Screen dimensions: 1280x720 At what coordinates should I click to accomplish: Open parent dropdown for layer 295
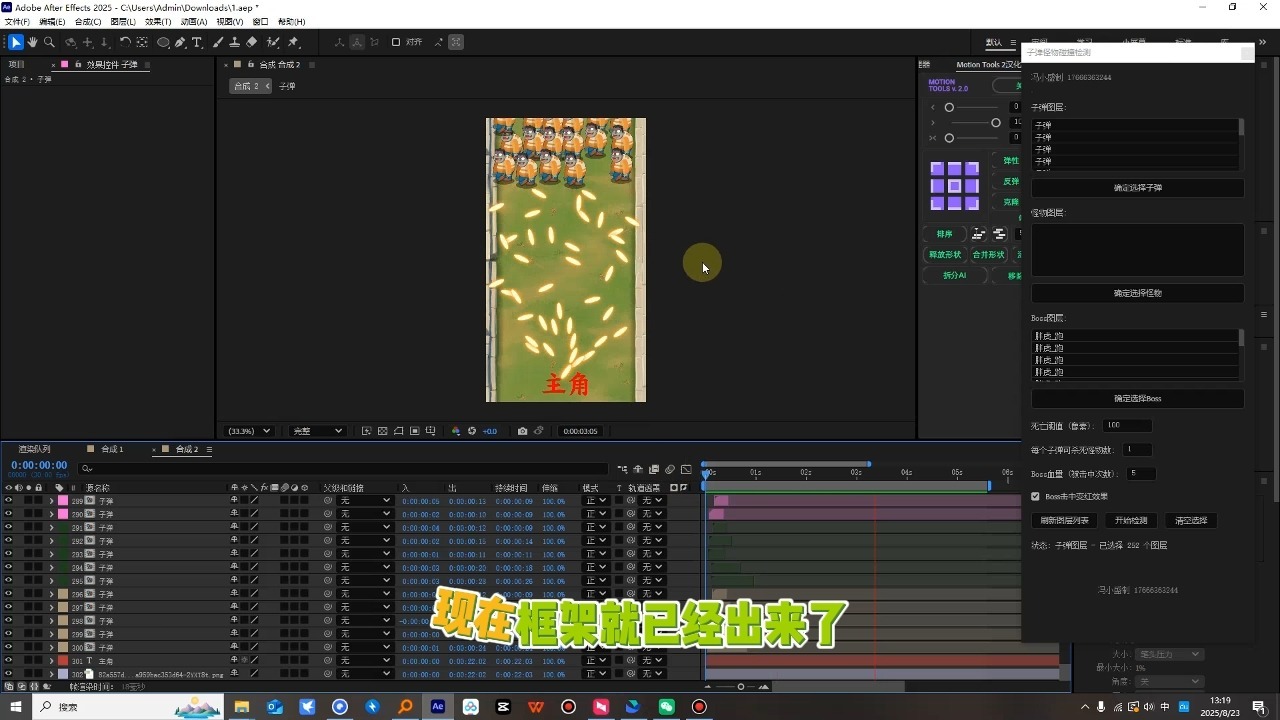click(x=365, y=581)
